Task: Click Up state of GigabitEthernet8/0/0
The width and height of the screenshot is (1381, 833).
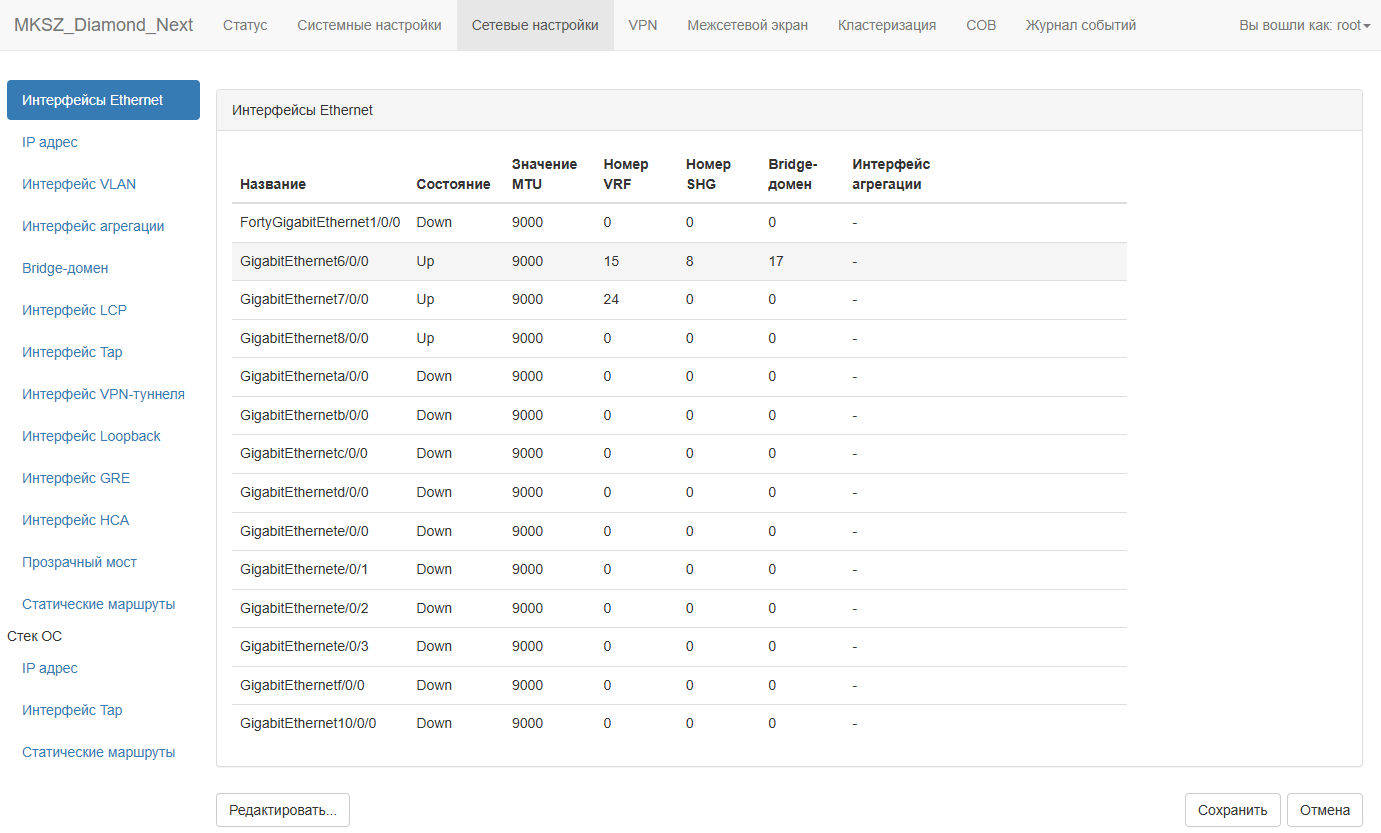Action: tap(425, 338)
